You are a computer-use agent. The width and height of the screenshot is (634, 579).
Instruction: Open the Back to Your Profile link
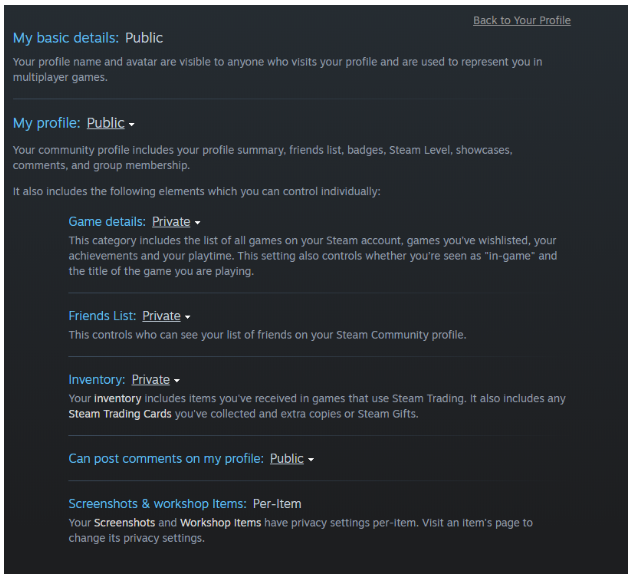[x=521, y=21]
